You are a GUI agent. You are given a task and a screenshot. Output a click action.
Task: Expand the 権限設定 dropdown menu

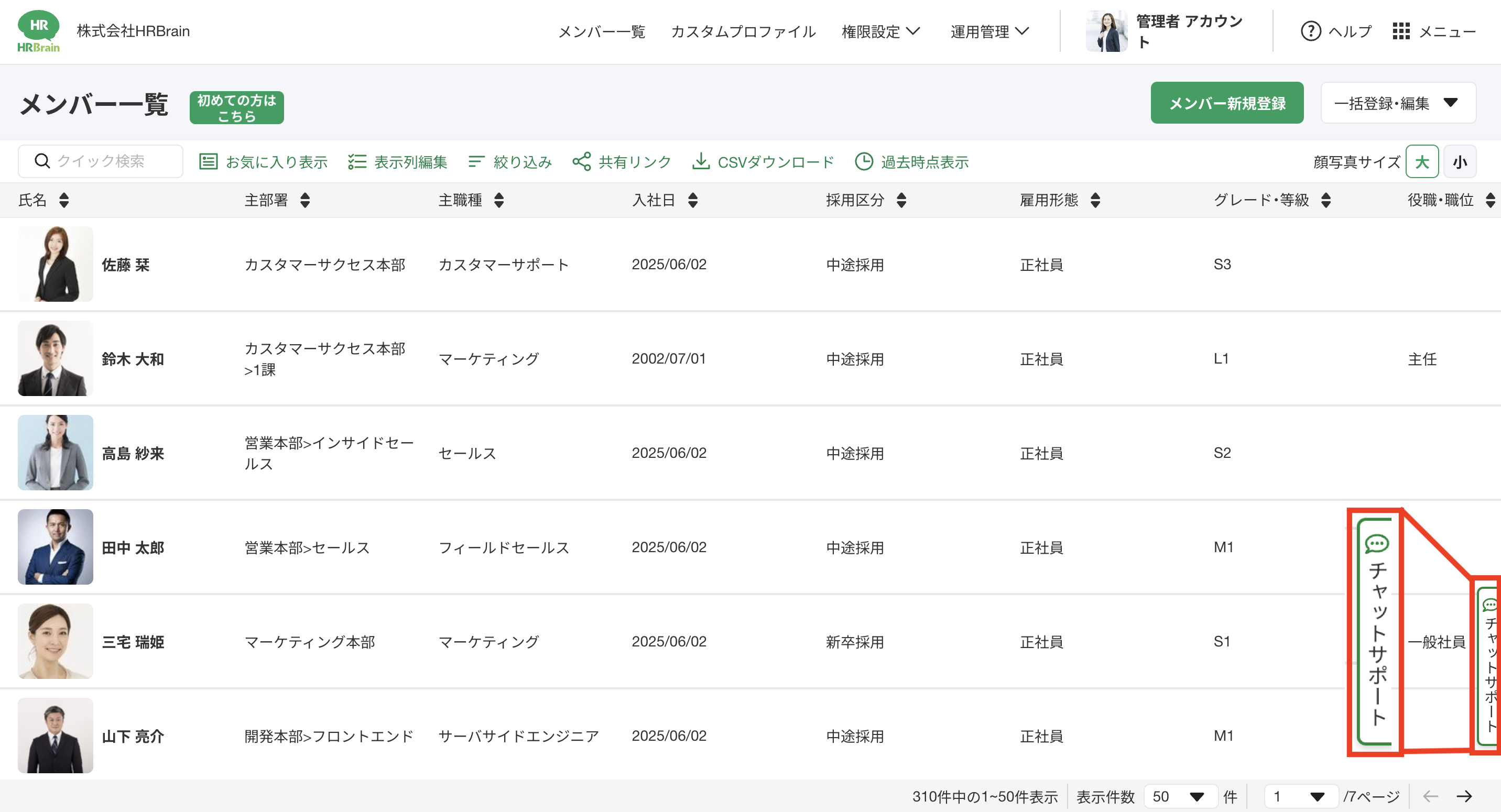click(x=880, y=31)
